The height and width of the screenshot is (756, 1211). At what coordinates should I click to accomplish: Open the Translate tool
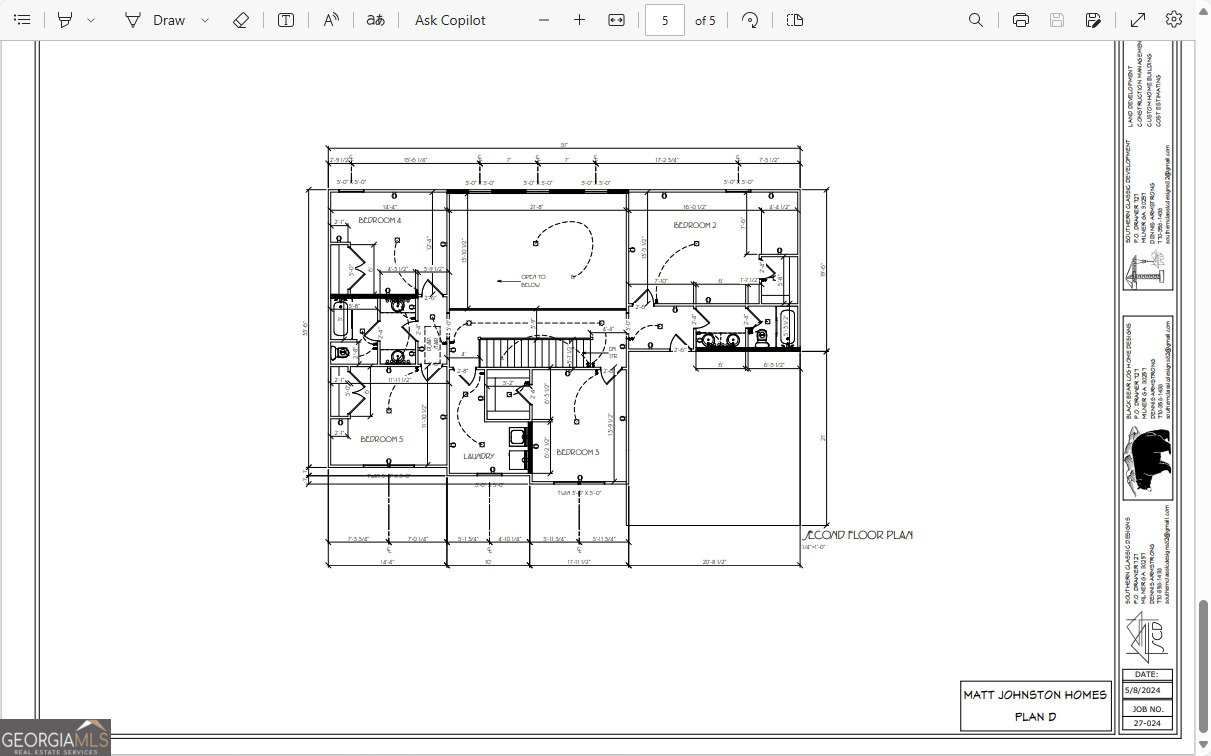tap(375, 20)
